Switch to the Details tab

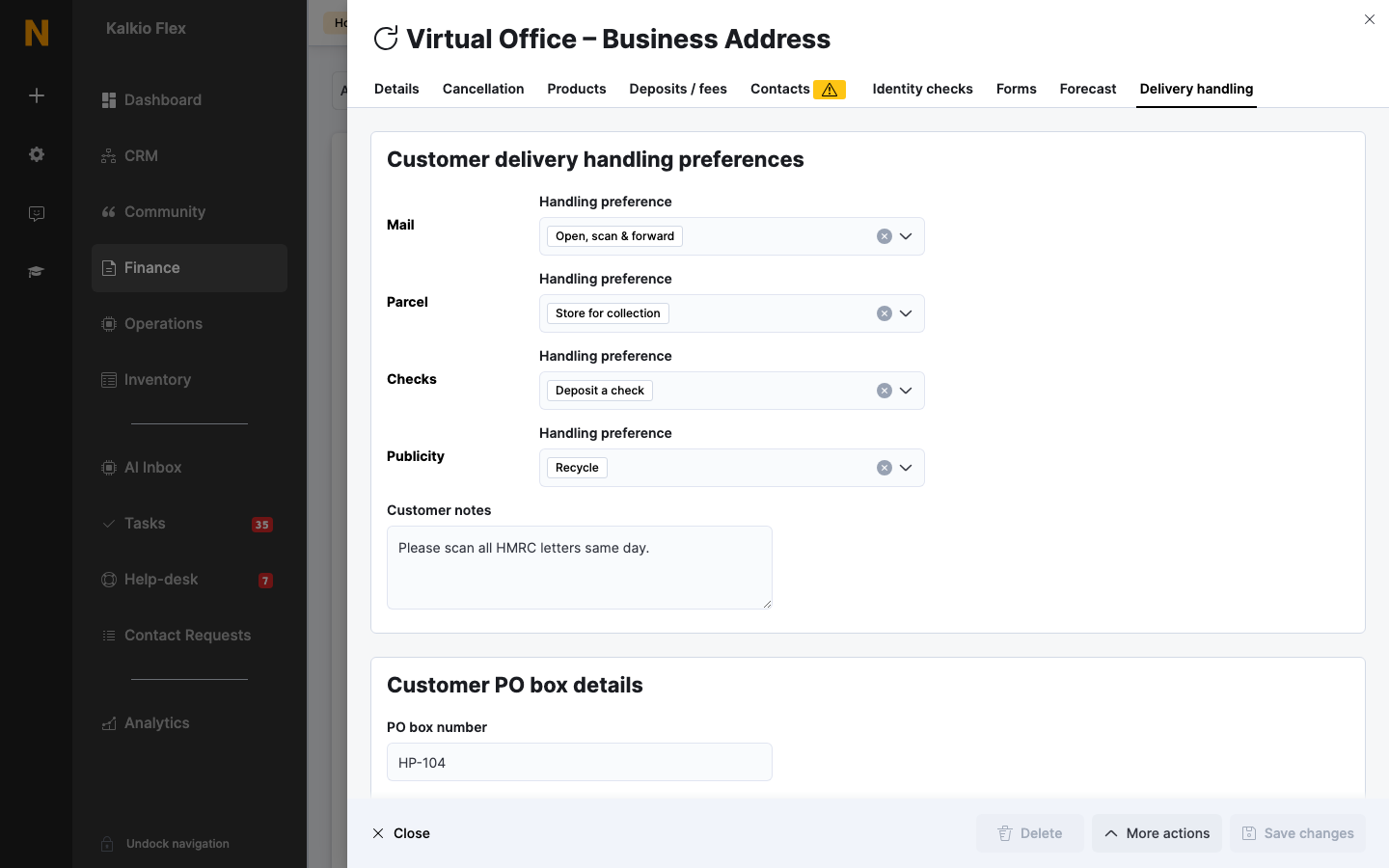click(x=396, y=89)
